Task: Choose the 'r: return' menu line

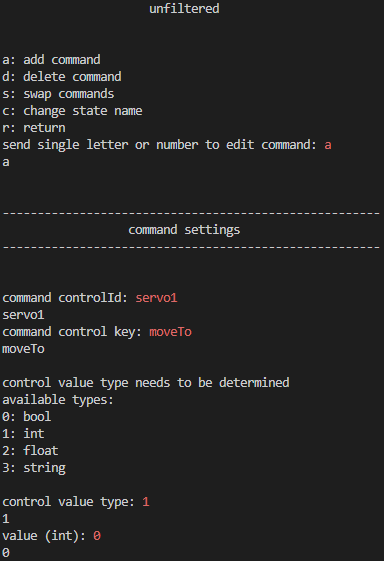Action: coord(34,128)
